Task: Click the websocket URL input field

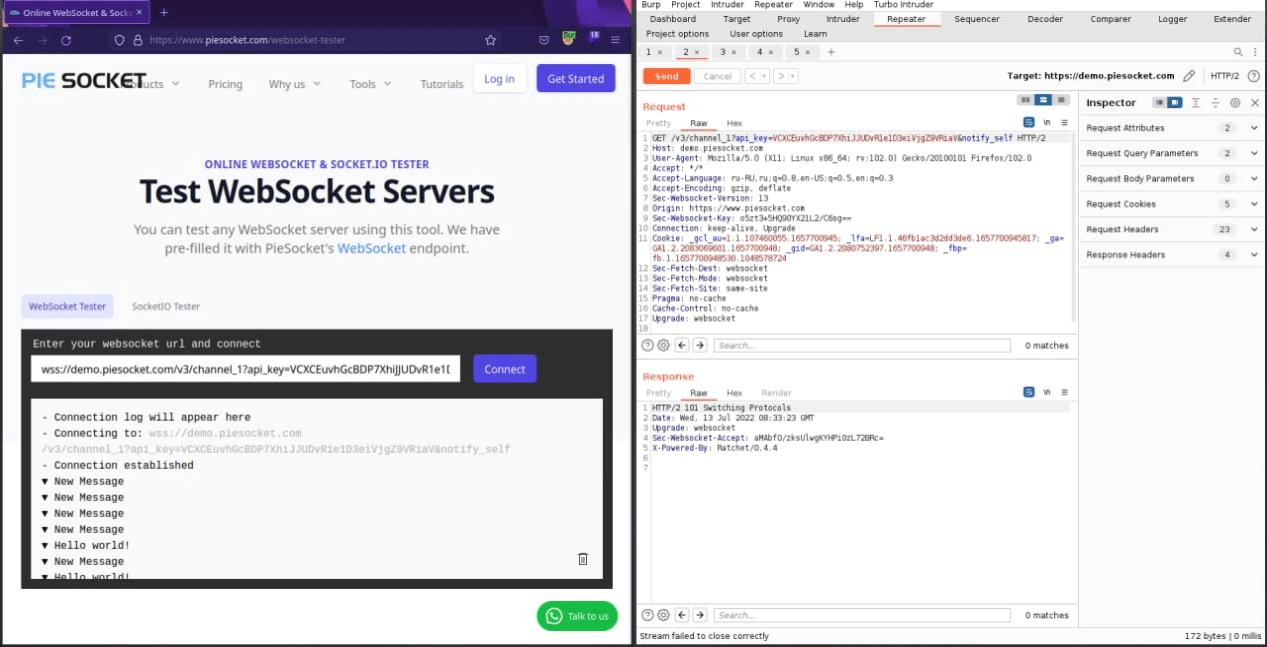Action: coord(245,369)
